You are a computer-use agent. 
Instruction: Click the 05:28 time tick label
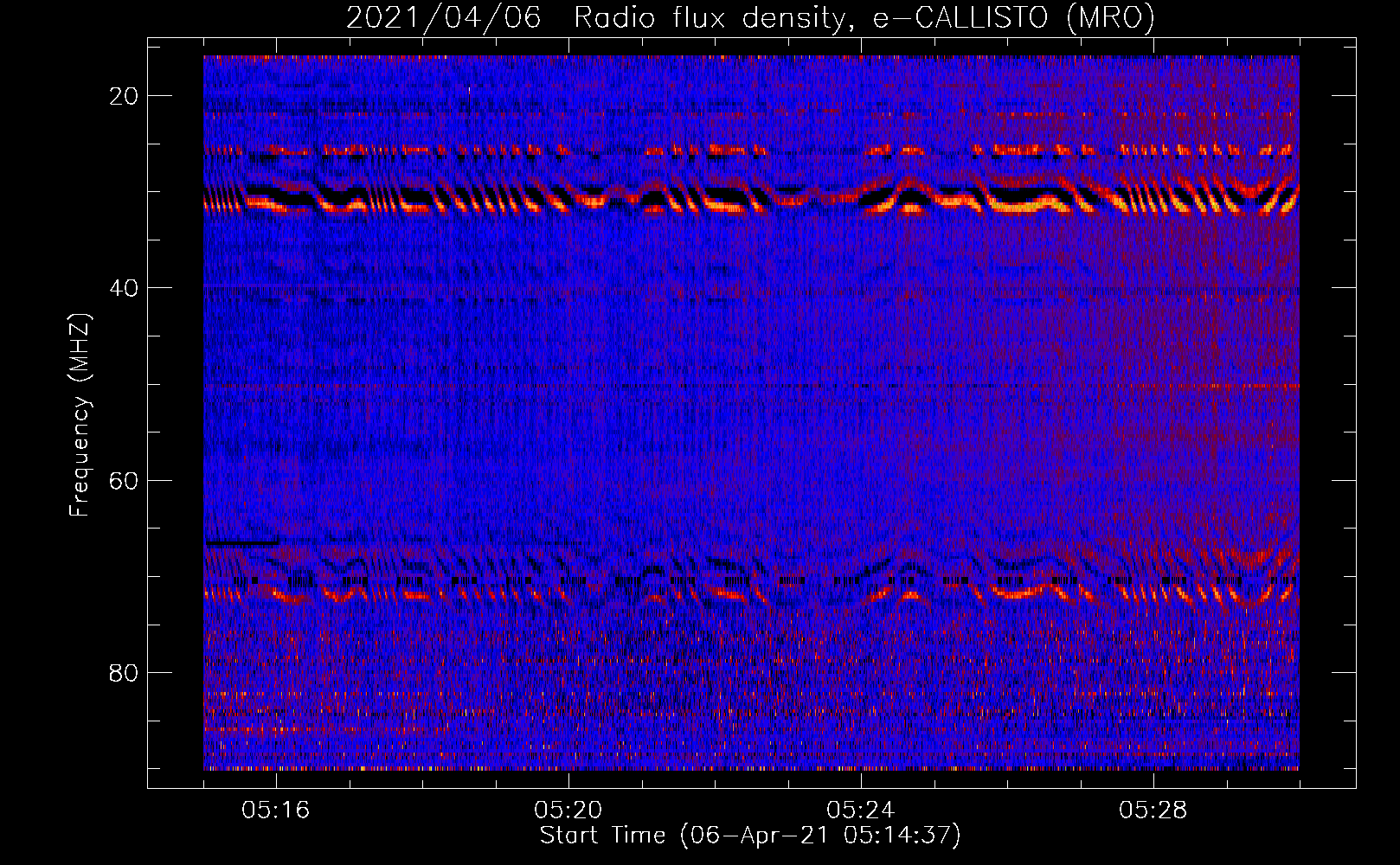(1153, 811)
